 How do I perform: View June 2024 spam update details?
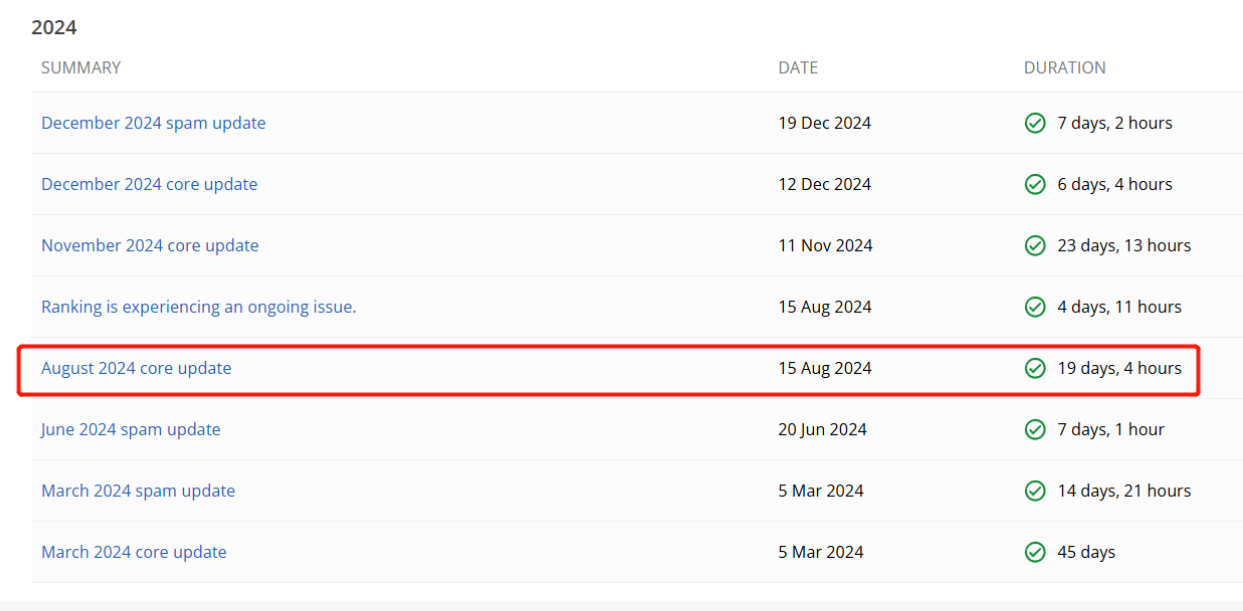coord(131,430)
